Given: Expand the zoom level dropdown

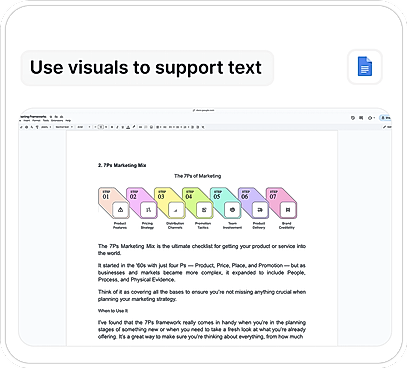Looking at the screenshot, I should click(46, 127).
